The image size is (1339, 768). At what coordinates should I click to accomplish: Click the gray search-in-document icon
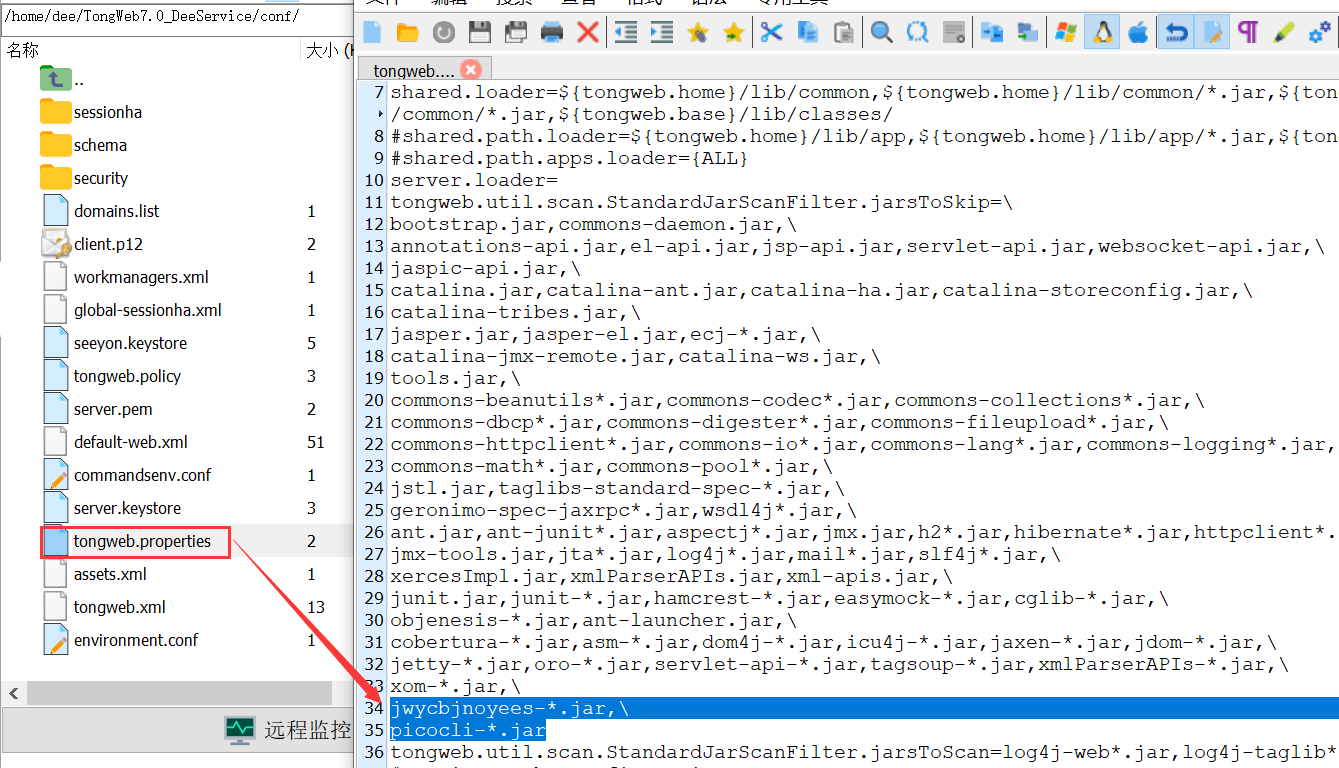(954, 33)
